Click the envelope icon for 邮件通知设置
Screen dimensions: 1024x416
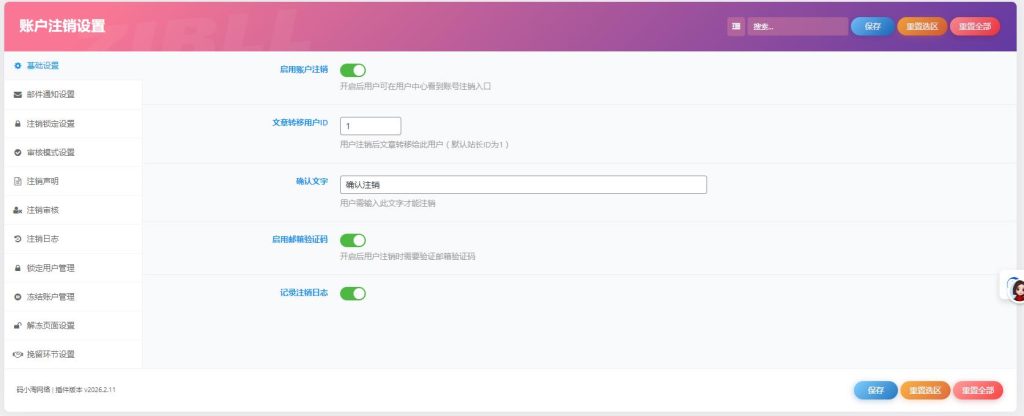18,95
